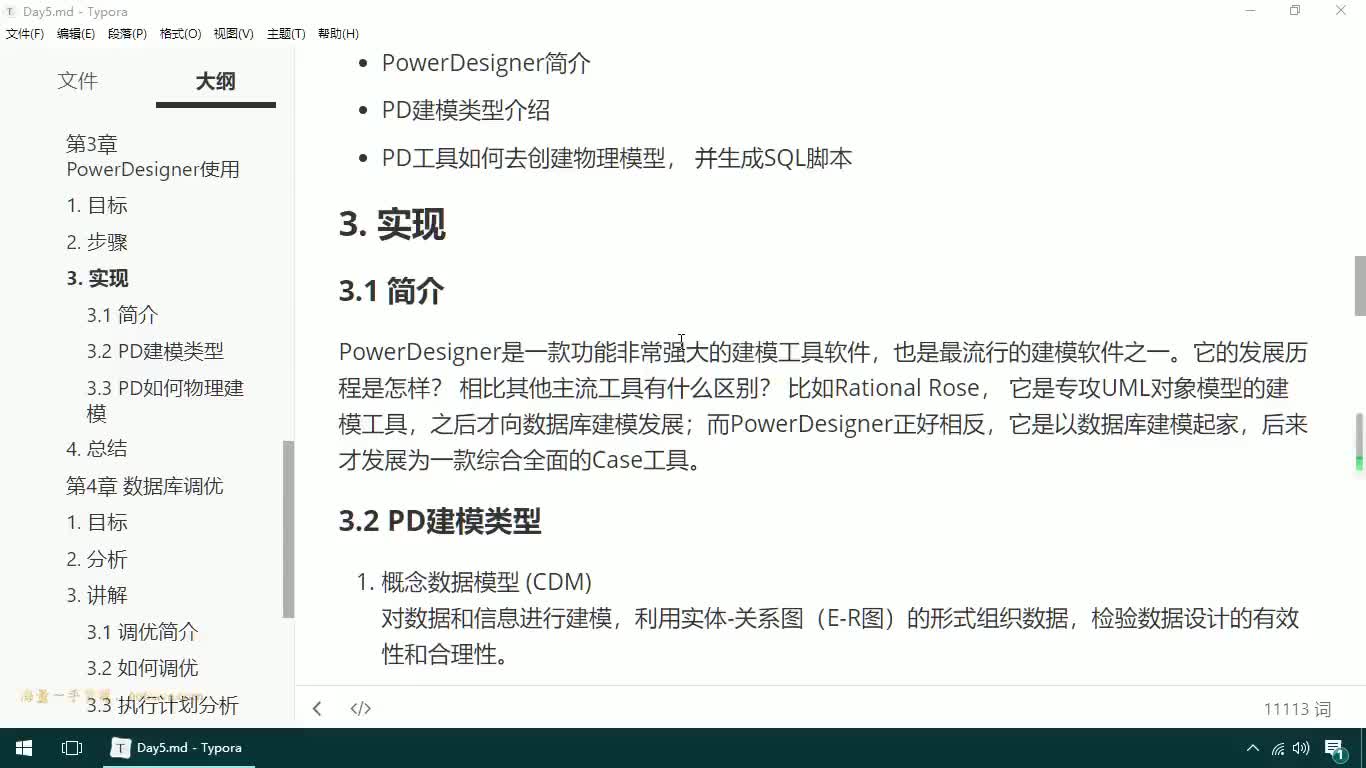Go to outline item 3.3 PD如何物理建模
The width and height of the screenshot is (1366, 768).
(165, 400)
